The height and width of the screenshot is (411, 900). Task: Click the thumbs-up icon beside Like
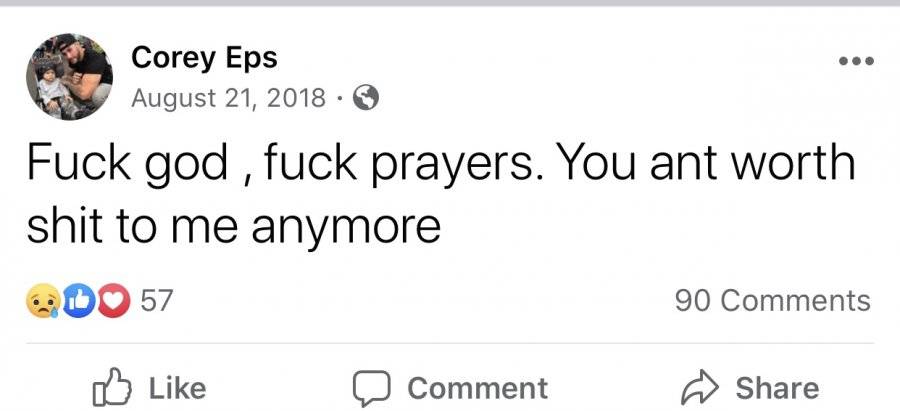111,387
